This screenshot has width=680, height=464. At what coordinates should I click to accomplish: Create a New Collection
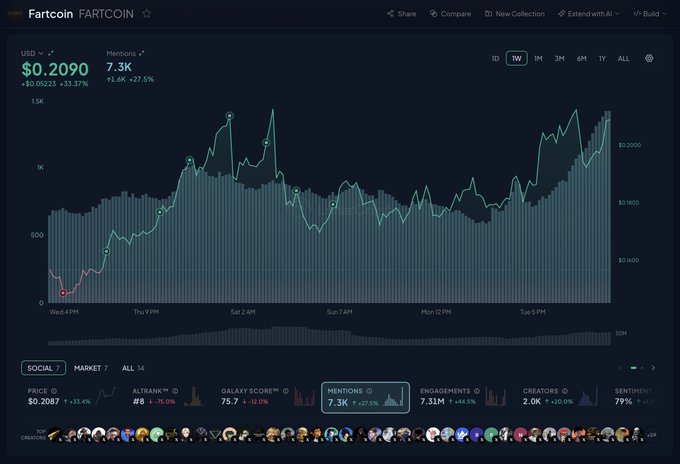click(x=515, y=13)
